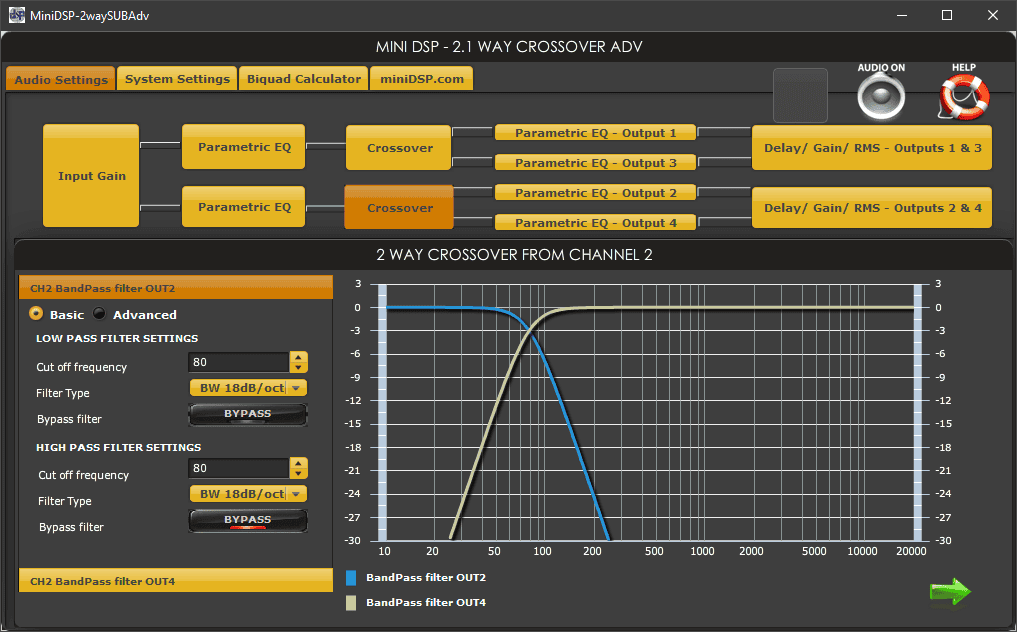Open the upper Parametric EQ input block
1017x632 pixels.
click(244, 147)
